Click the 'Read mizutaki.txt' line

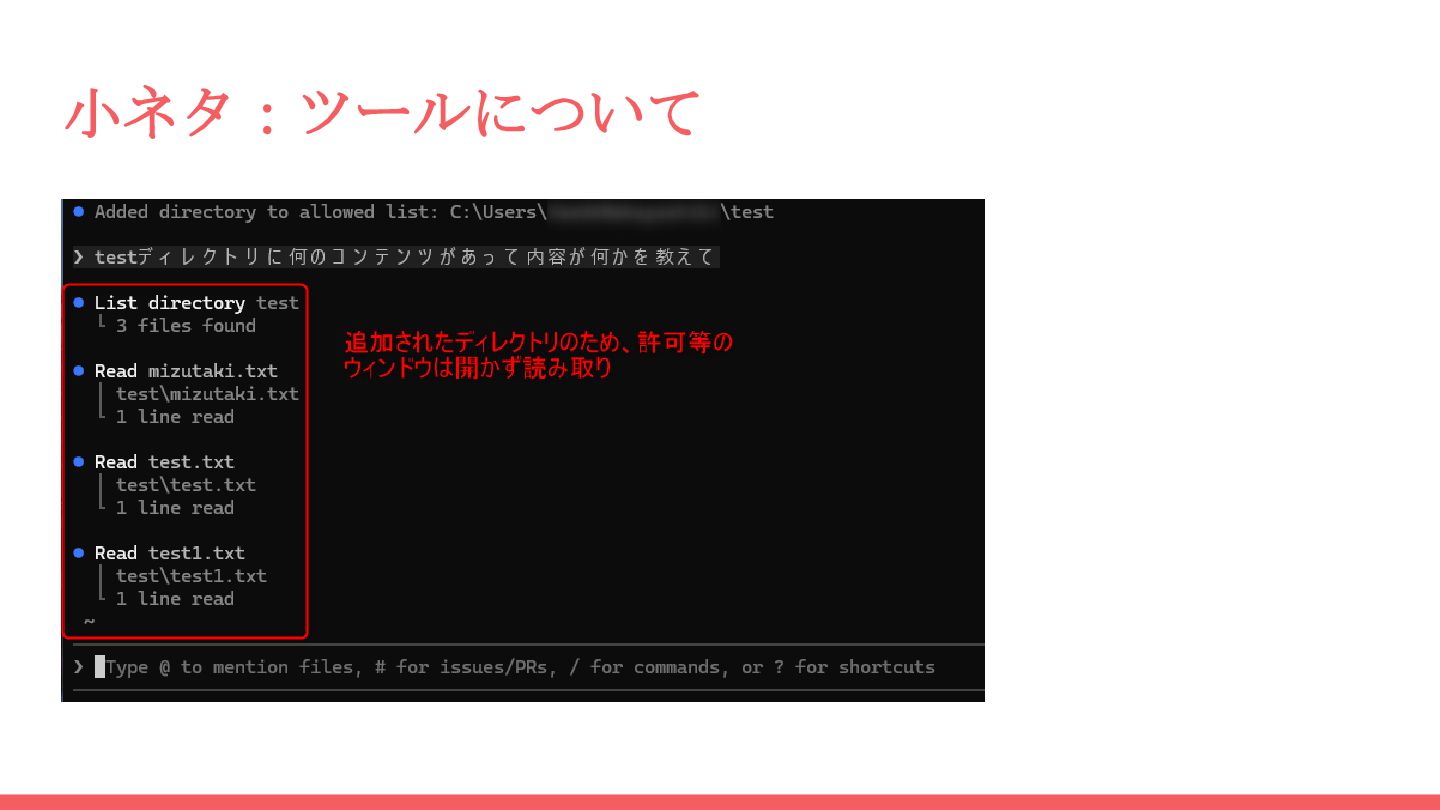tap(186, 371)
